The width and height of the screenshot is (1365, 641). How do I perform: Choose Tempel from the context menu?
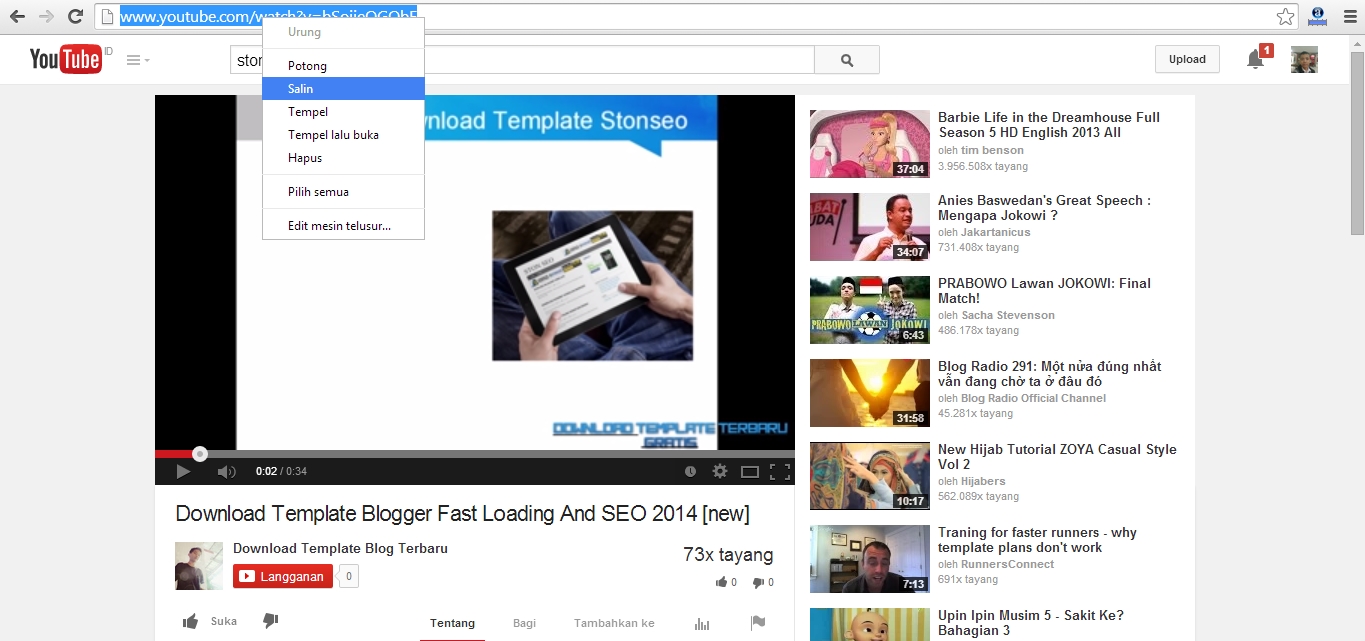[x=343, y=112]
